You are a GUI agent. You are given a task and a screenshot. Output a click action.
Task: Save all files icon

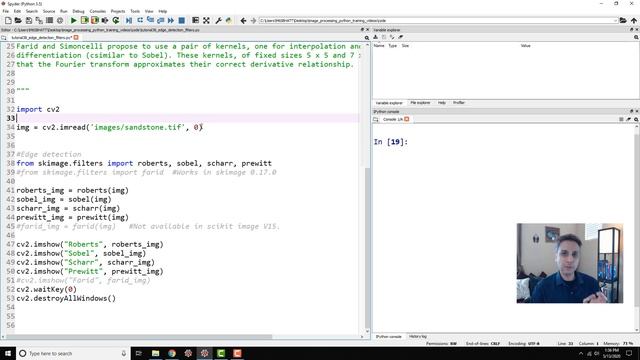(x=39, y=20)
